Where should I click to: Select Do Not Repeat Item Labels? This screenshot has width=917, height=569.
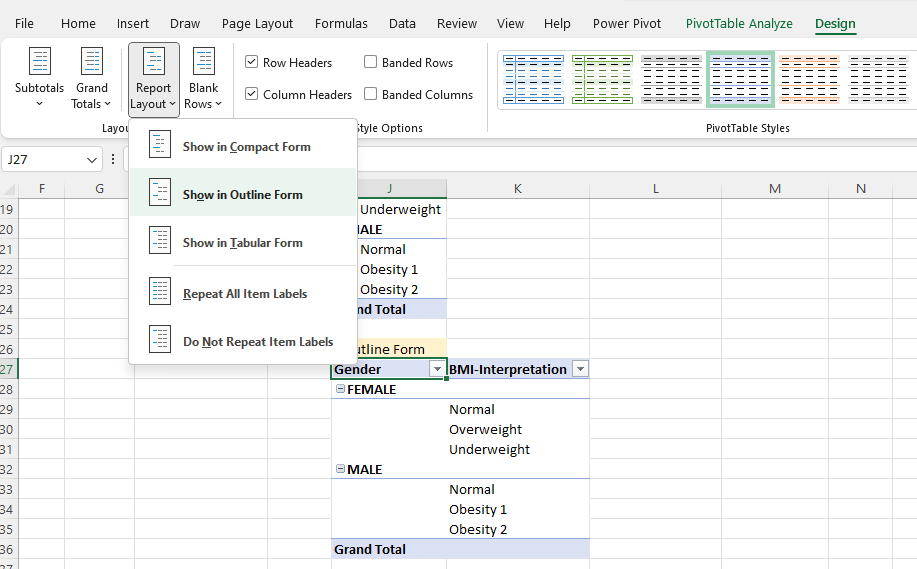click(242, 341)
